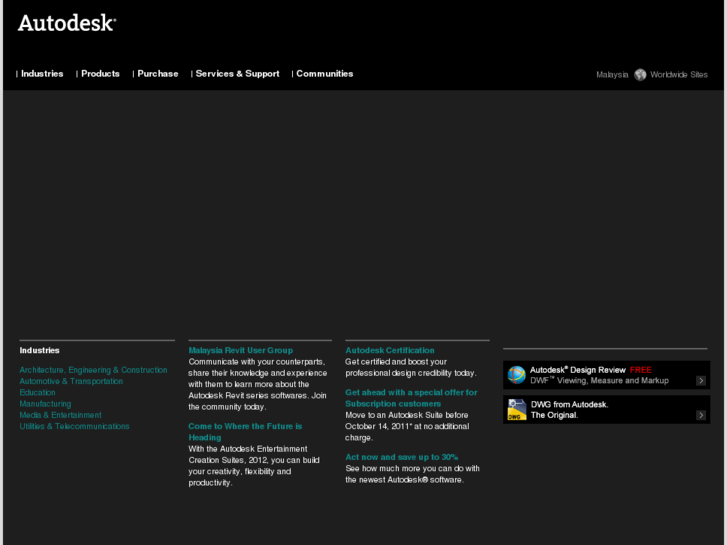The width and height of the screenshot is (727, 545).
Task: Click the Industries section heading
Action: pos(39,351)
